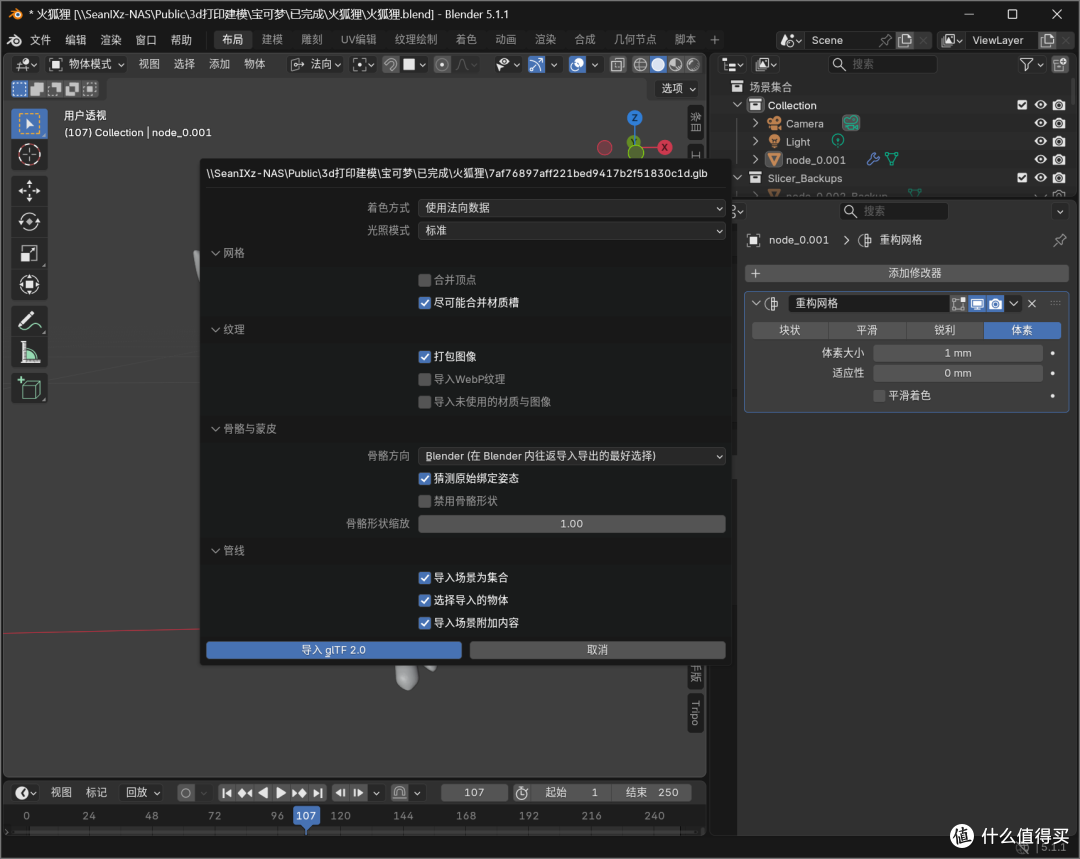The image size is (1080, 859).
Task: Enable 禁用骨骼形状 checkbox
Action: [x=425, y=501]
